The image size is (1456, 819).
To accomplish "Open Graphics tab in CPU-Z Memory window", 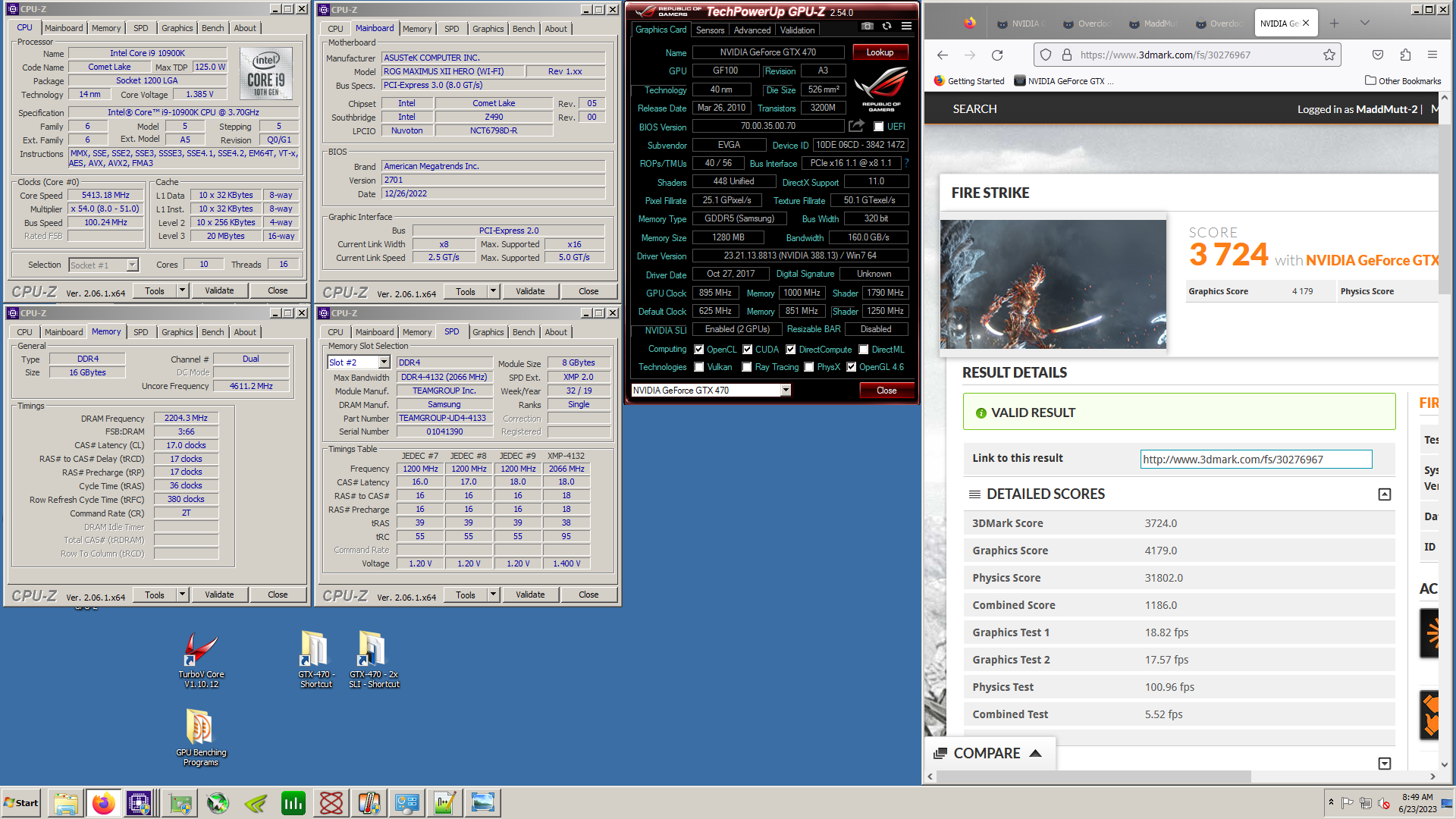I will (x=177, y=332).
